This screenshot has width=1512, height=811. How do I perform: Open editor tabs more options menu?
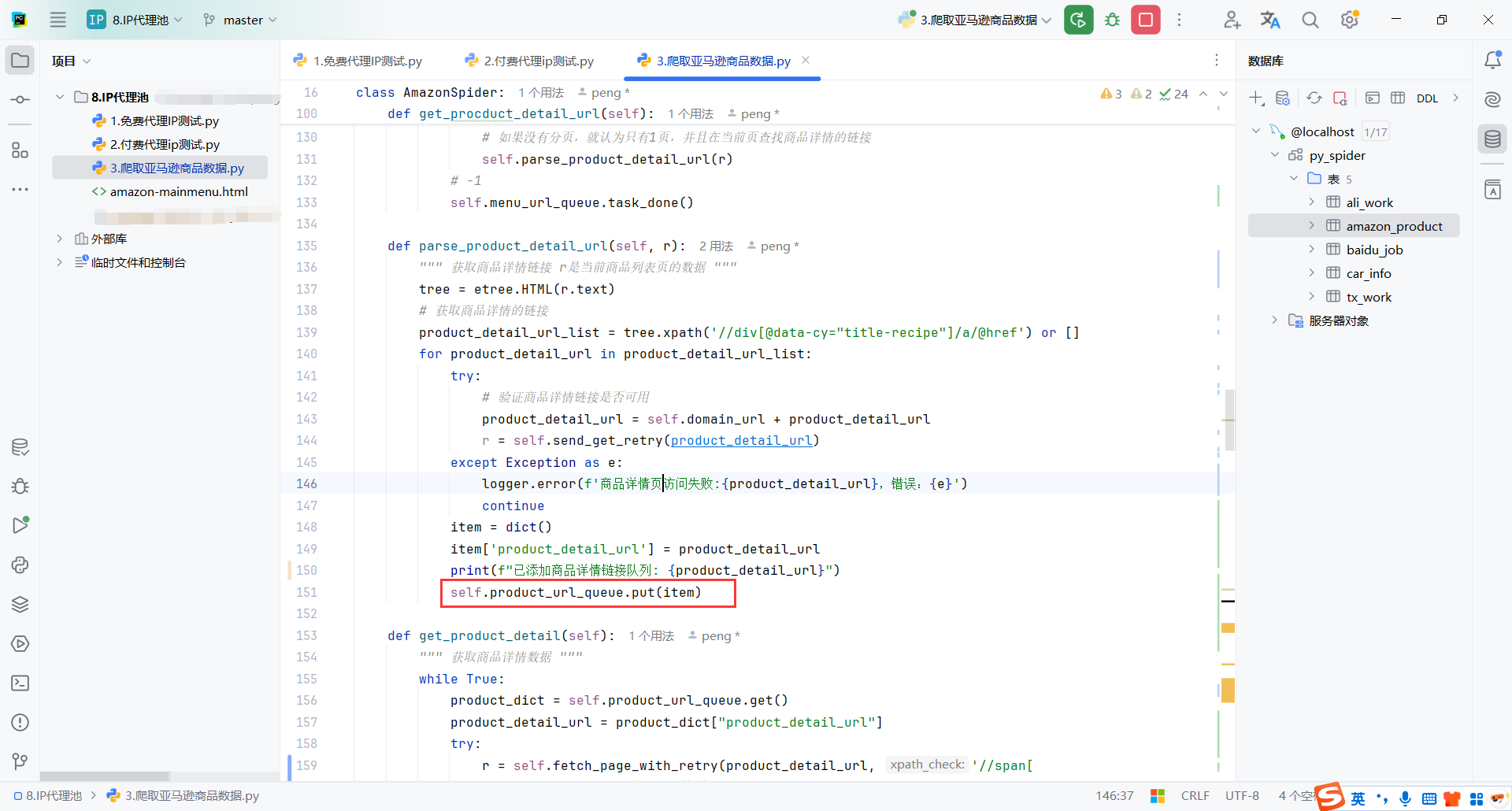pyautogui.click(x=1217, y=60)
